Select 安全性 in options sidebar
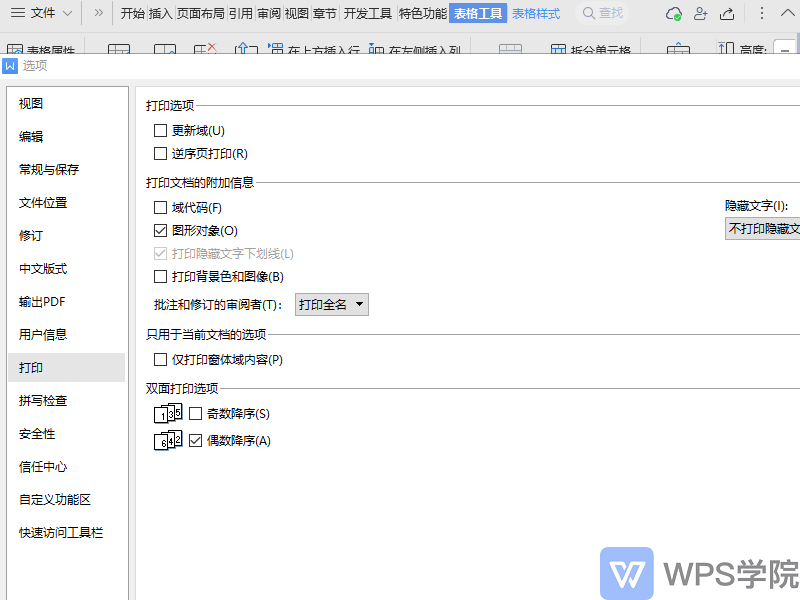Screen dimensions: 800x600 66,434
